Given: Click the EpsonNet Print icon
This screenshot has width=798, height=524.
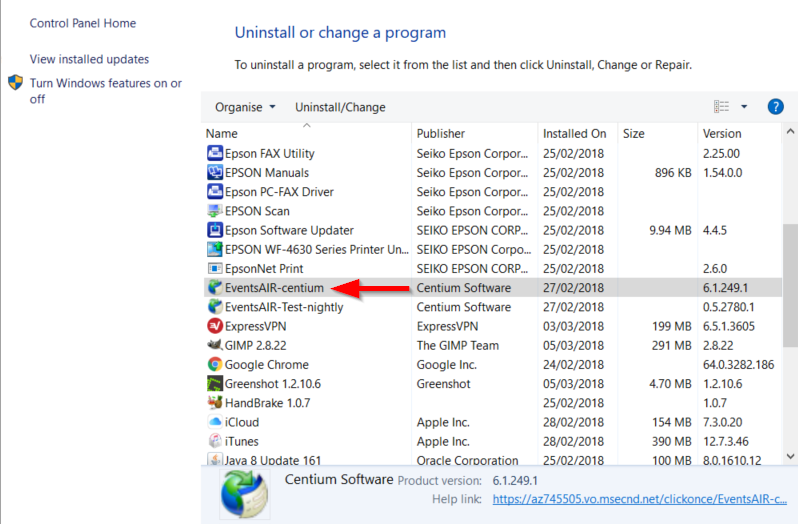Looking at the screenshot, I should [215, 269].
